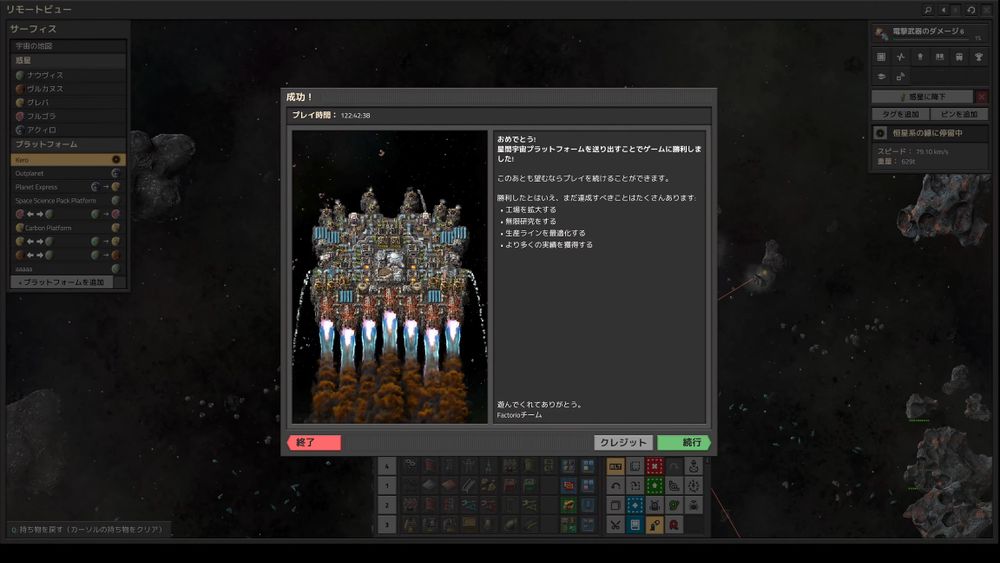Click the victory platform screenshot image
Screen dimensions: 1000x563
[x=390, y=277]
